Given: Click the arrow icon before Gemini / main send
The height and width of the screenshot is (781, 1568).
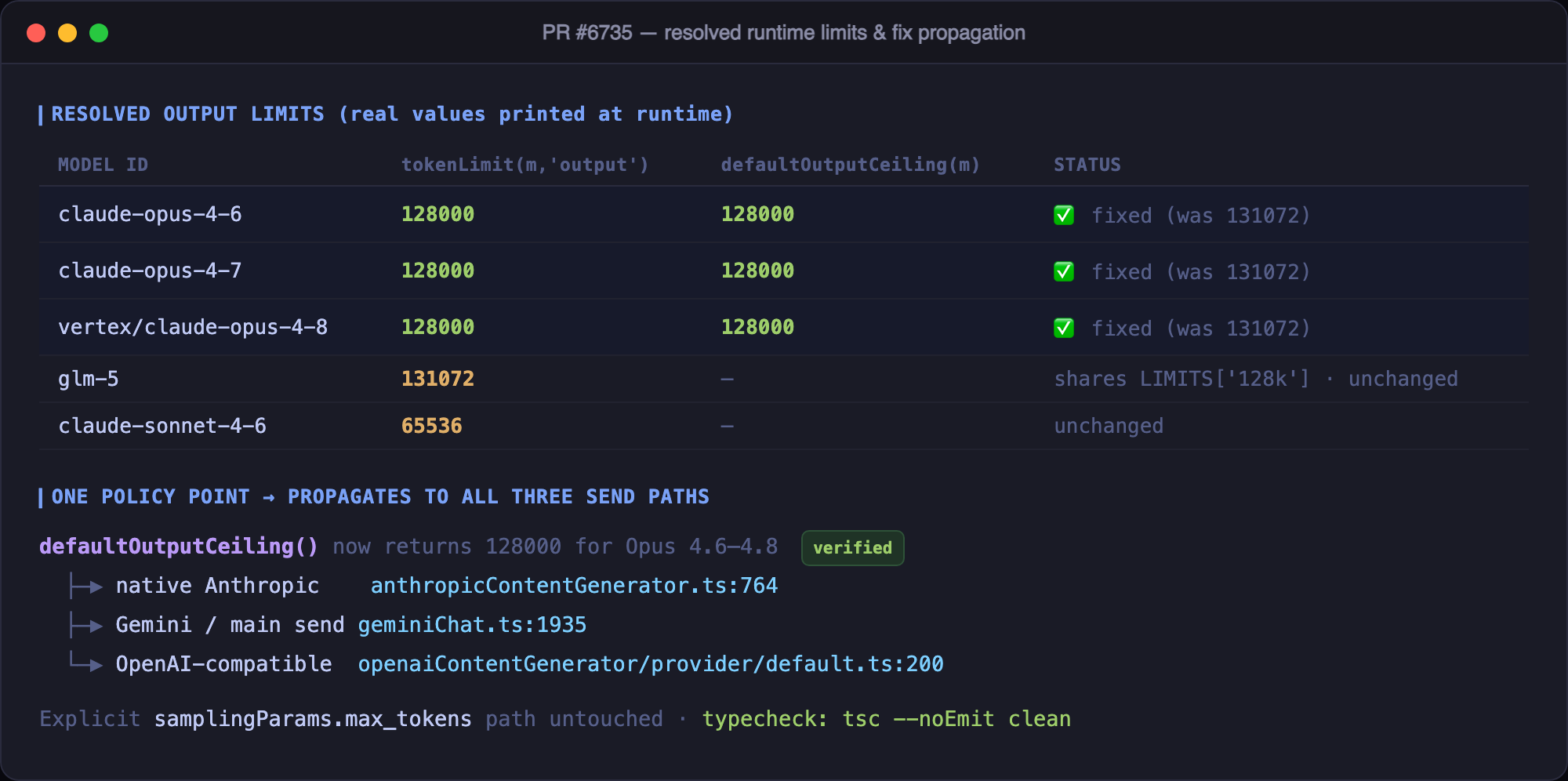Looking at the screenshot, I should coord(85,624).
